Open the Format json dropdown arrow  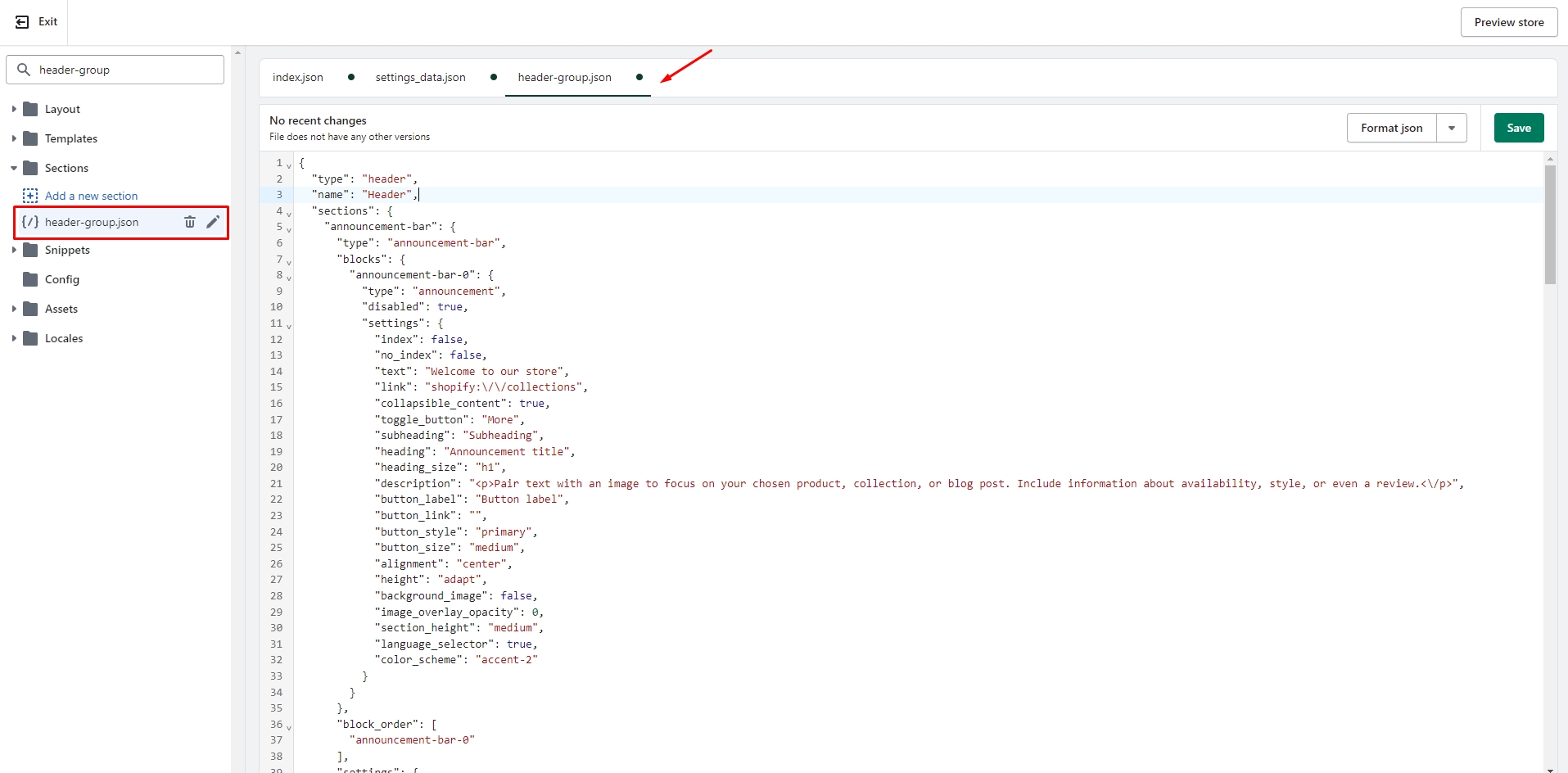click(1451, 128)
